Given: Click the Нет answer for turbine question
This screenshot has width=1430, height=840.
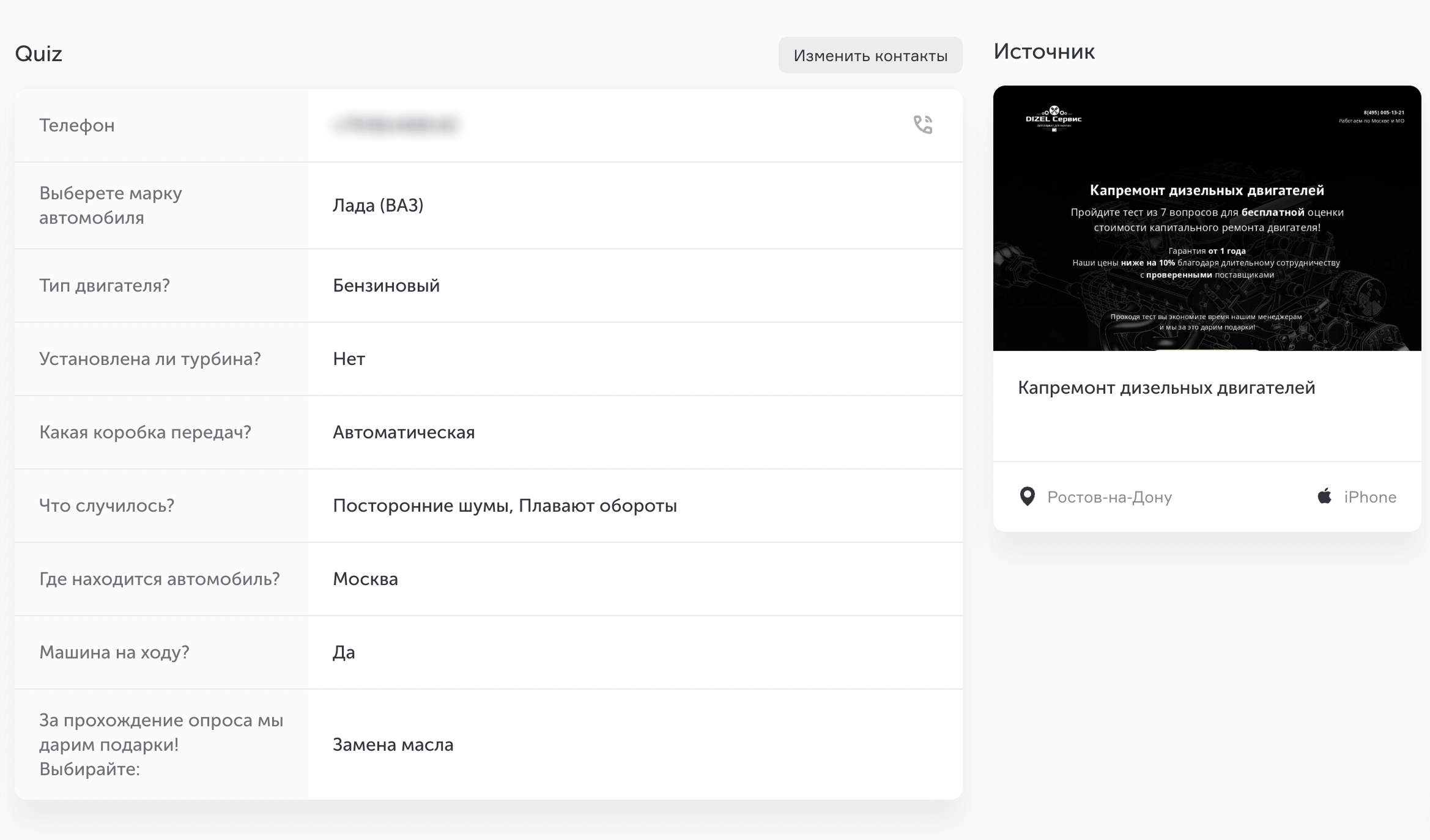Looking at the screenshot, I should pyautogui.click(x=349, y=359).
